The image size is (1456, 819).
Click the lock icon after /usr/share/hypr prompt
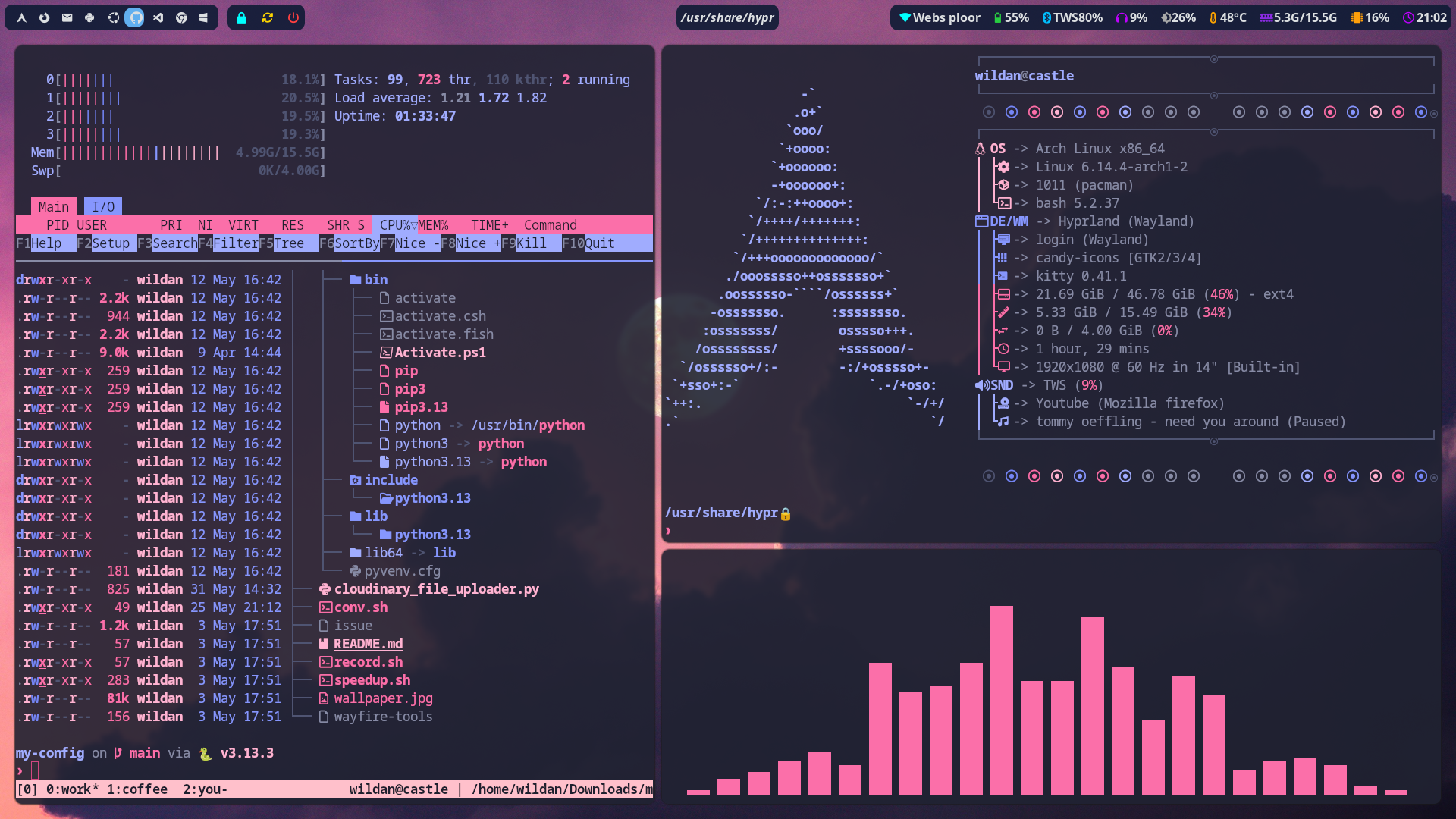click(786, 514)
